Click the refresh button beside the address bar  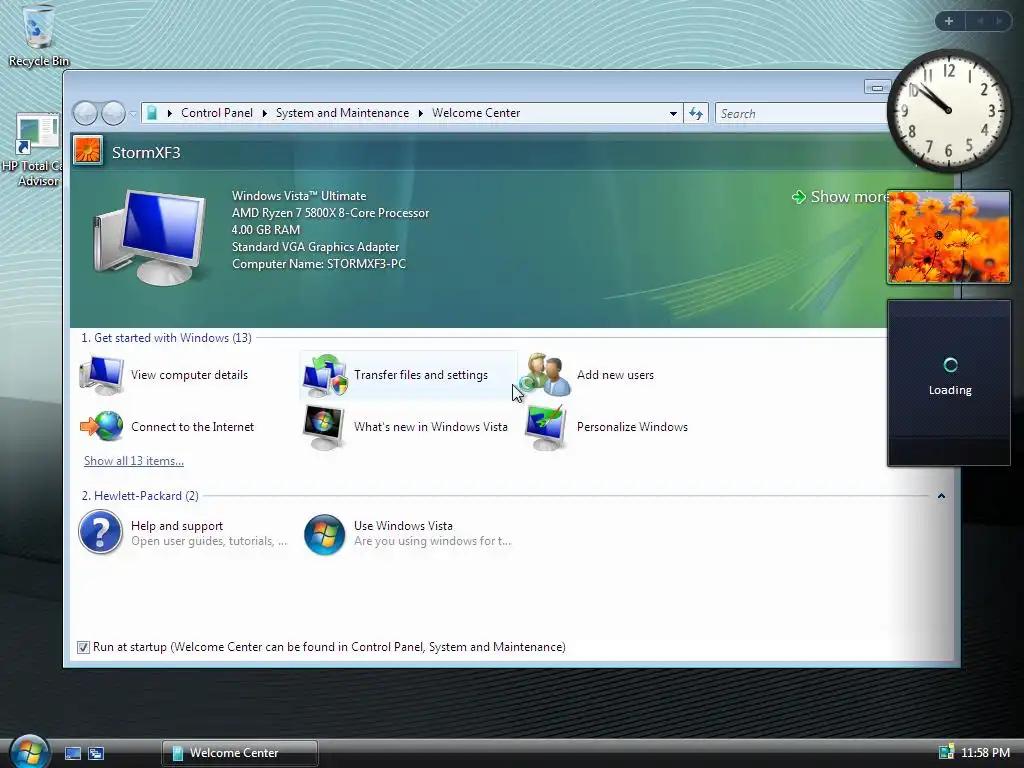[x=696, y=114]
